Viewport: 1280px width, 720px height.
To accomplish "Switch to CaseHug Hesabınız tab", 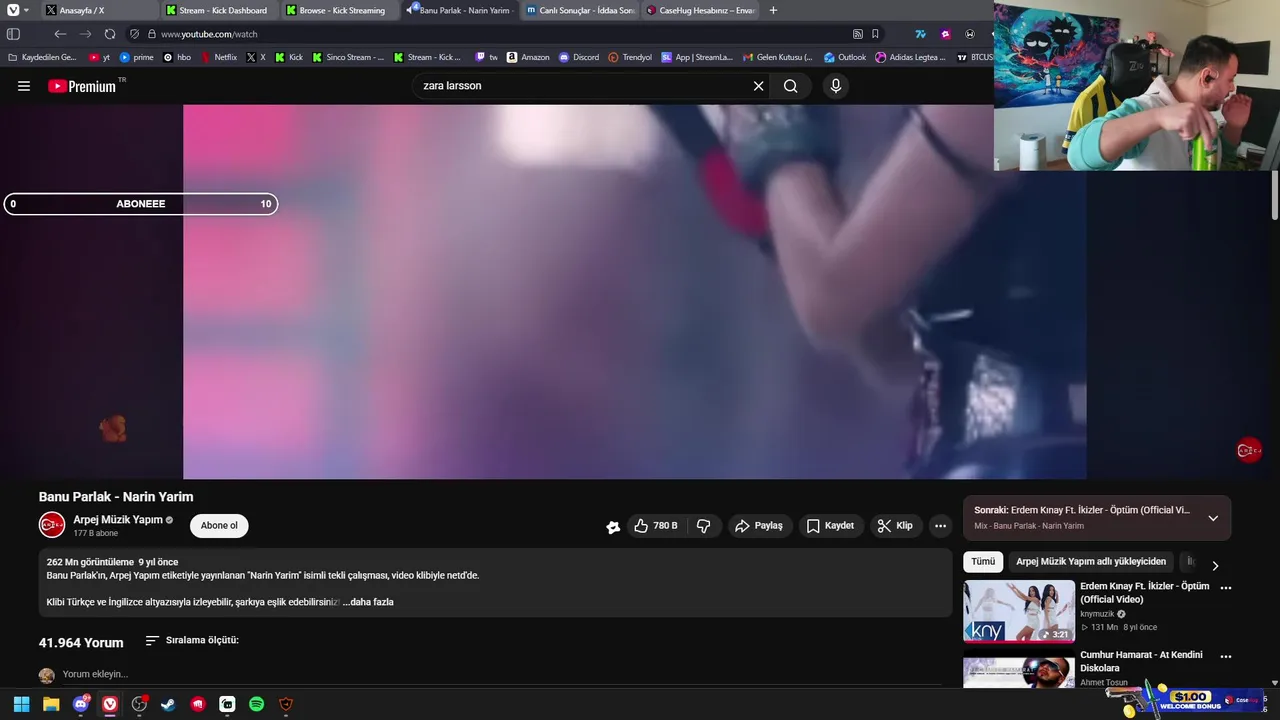I will pos(700,10).
